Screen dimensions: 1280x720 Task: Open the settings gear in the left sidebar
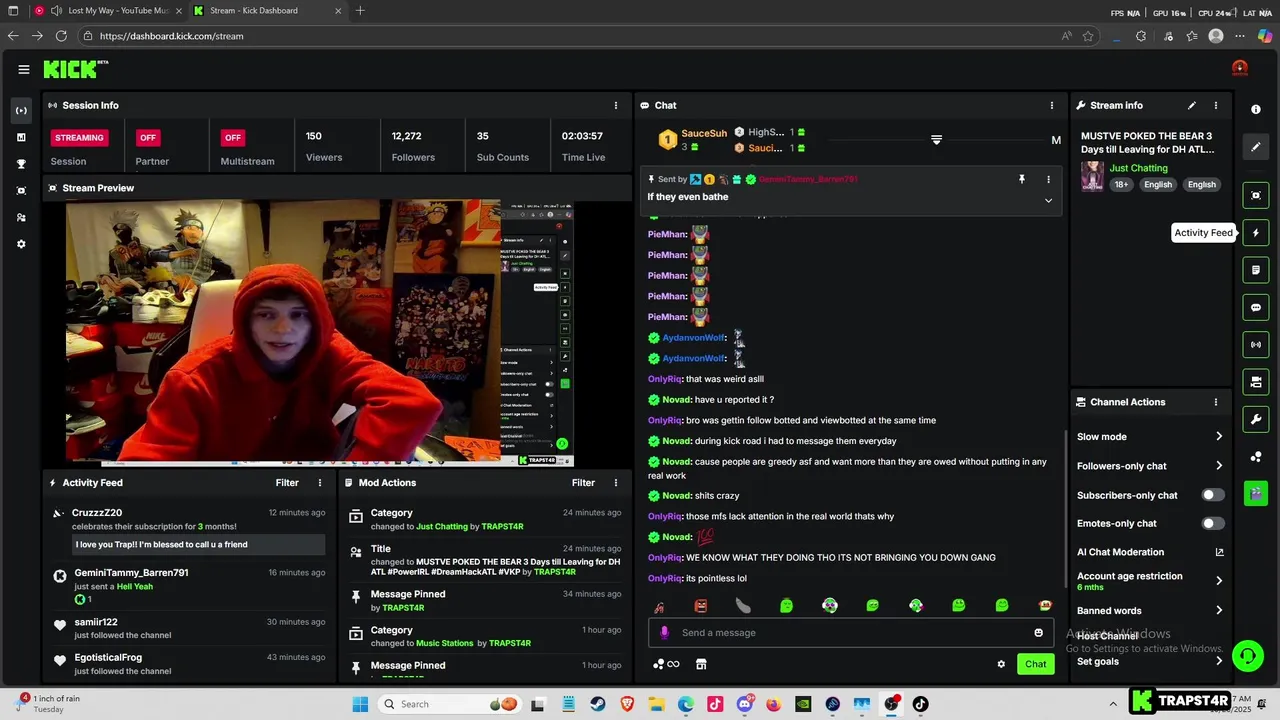(x=21, y=244)
